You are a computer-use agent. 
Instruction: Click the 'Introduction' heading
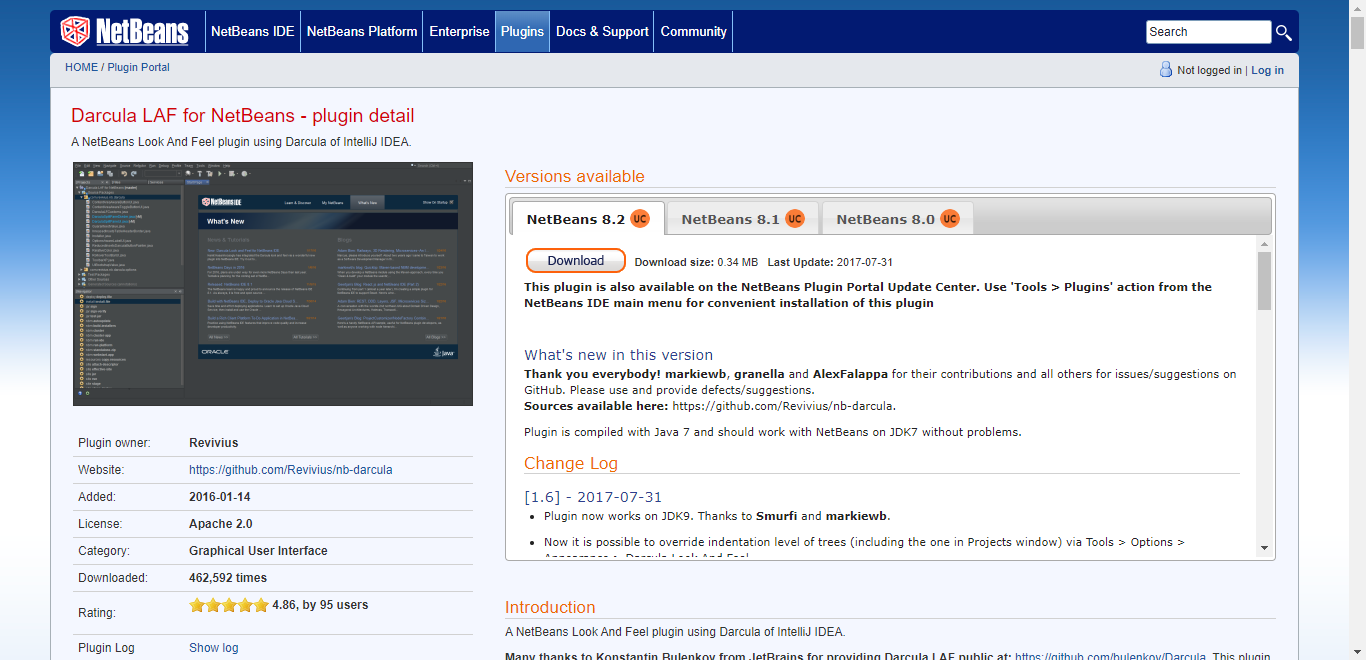point(550,607)
